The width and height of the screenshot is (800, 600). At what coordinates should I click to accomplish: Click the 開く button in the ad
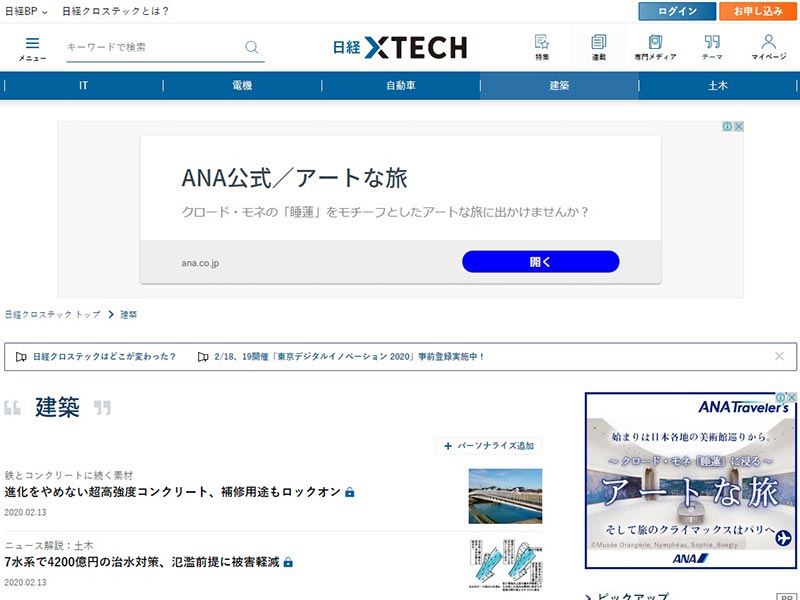pos(540,262)
